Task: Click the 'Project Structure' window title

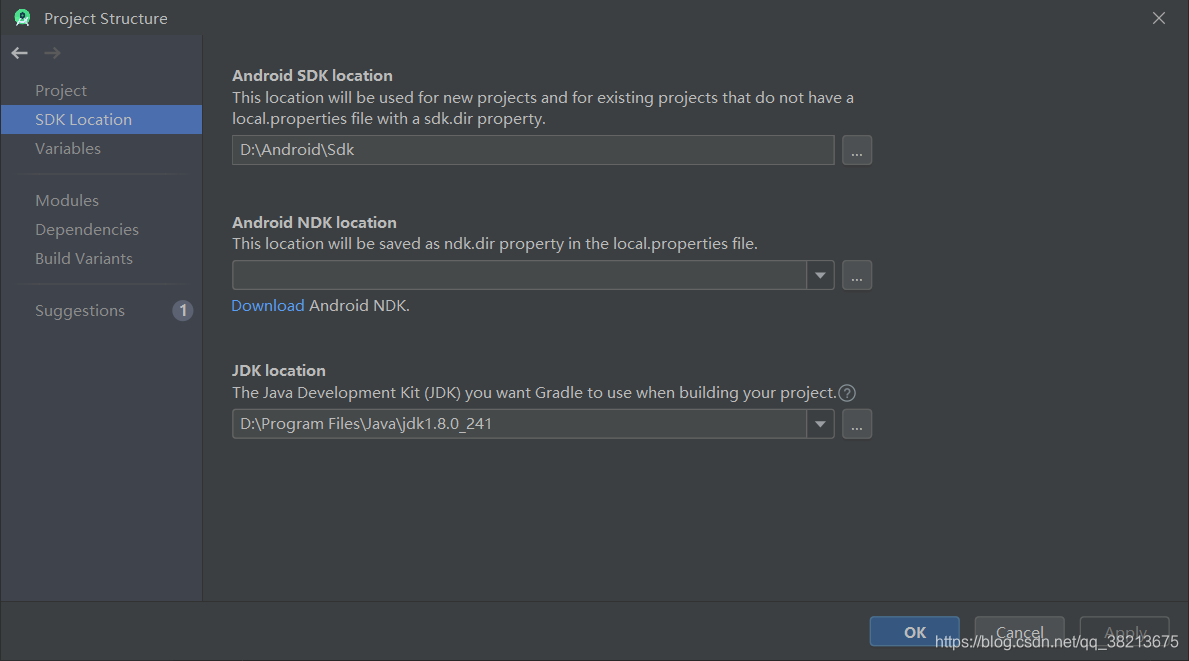Action: [x=105, y=18]
